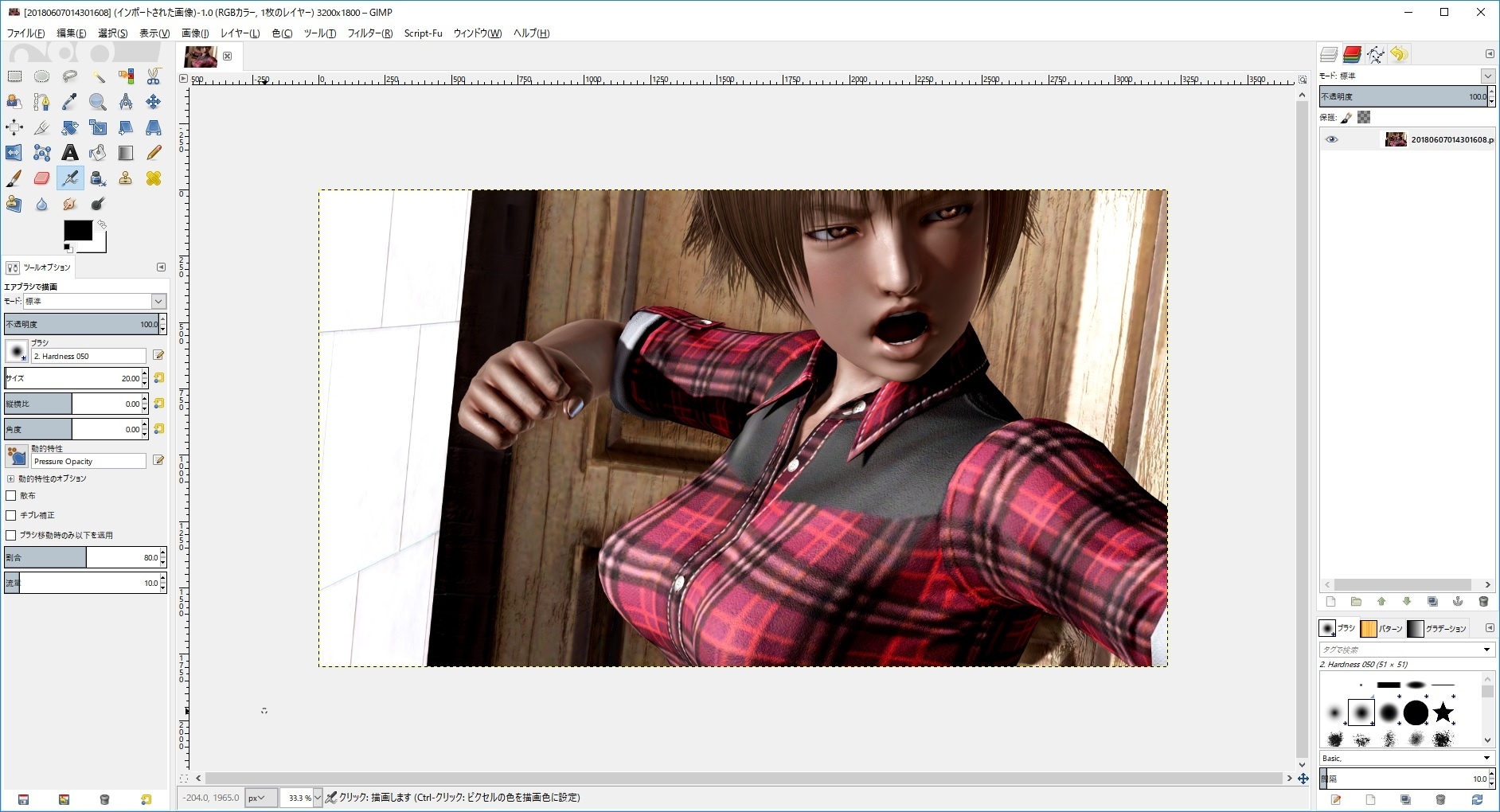Select the Rectangle Select tool
This screenshot has width=1500, height=812.
tap(14, 76)
